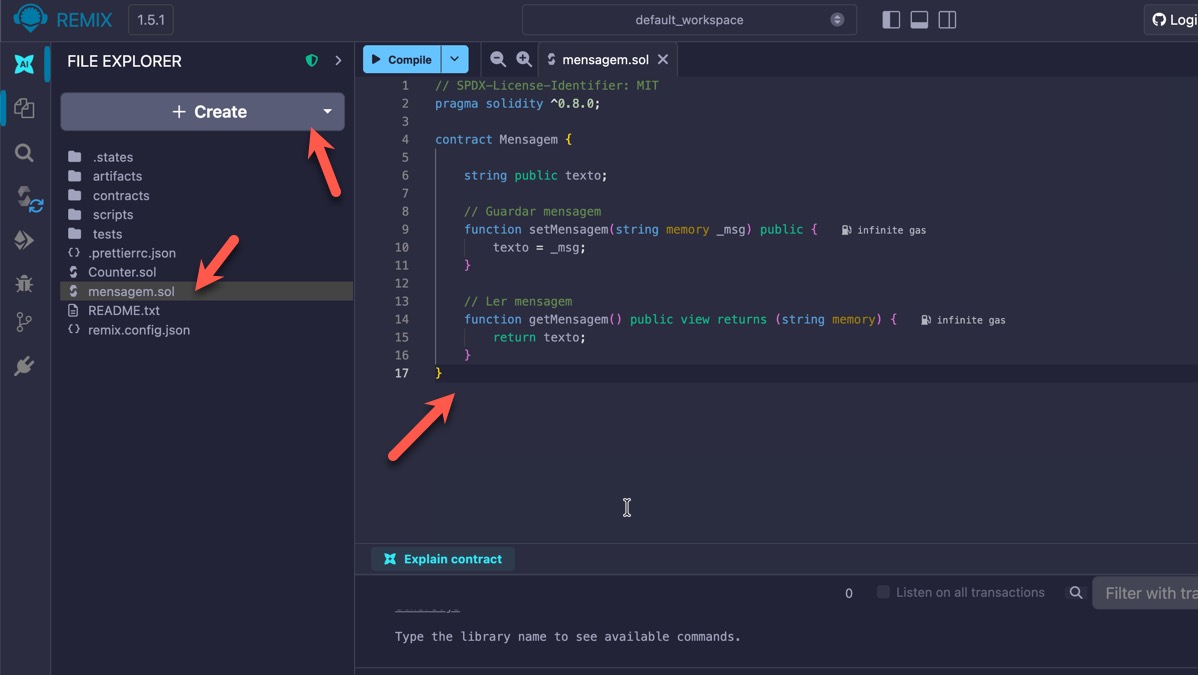The image size is (1198, 675).
Task: Open the Compile options dropdown arrow
Action: (x=454, y=60)
